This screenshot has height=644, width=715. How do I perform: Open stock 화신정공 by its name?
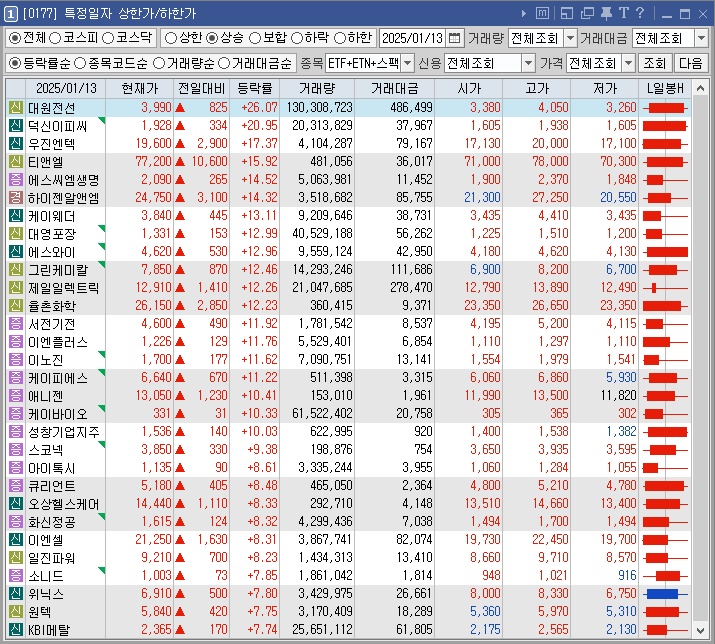[52, 522]
